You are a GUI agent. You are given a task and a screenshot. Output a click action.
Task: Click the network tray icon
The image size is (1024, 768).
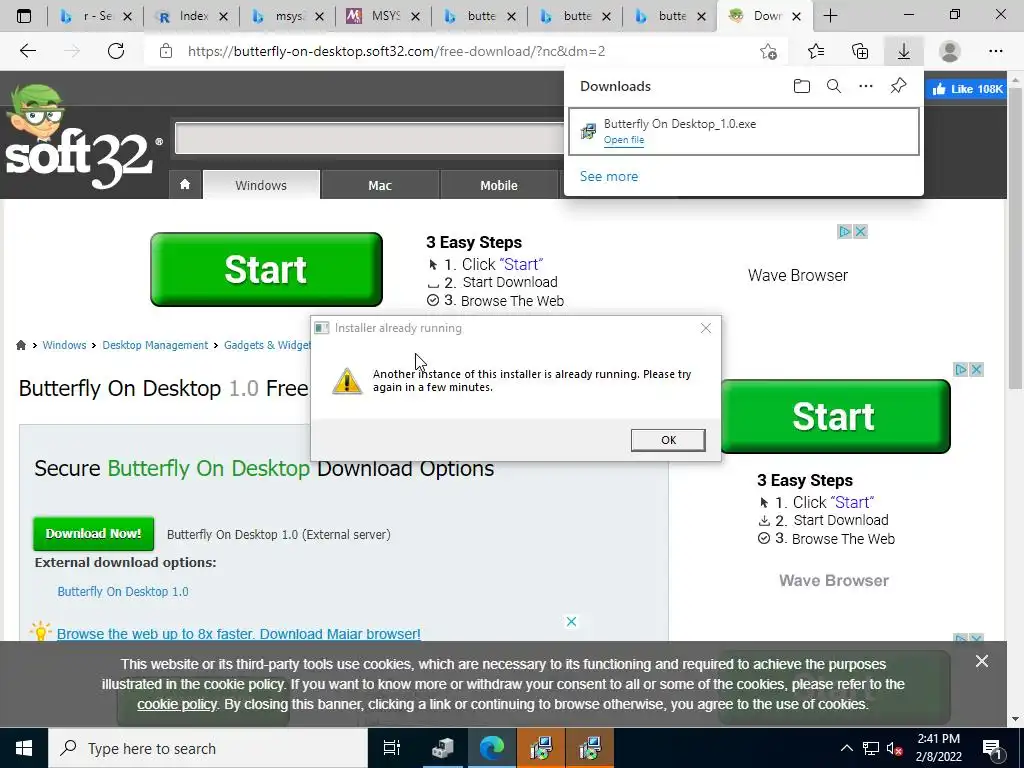click(871, 748)
